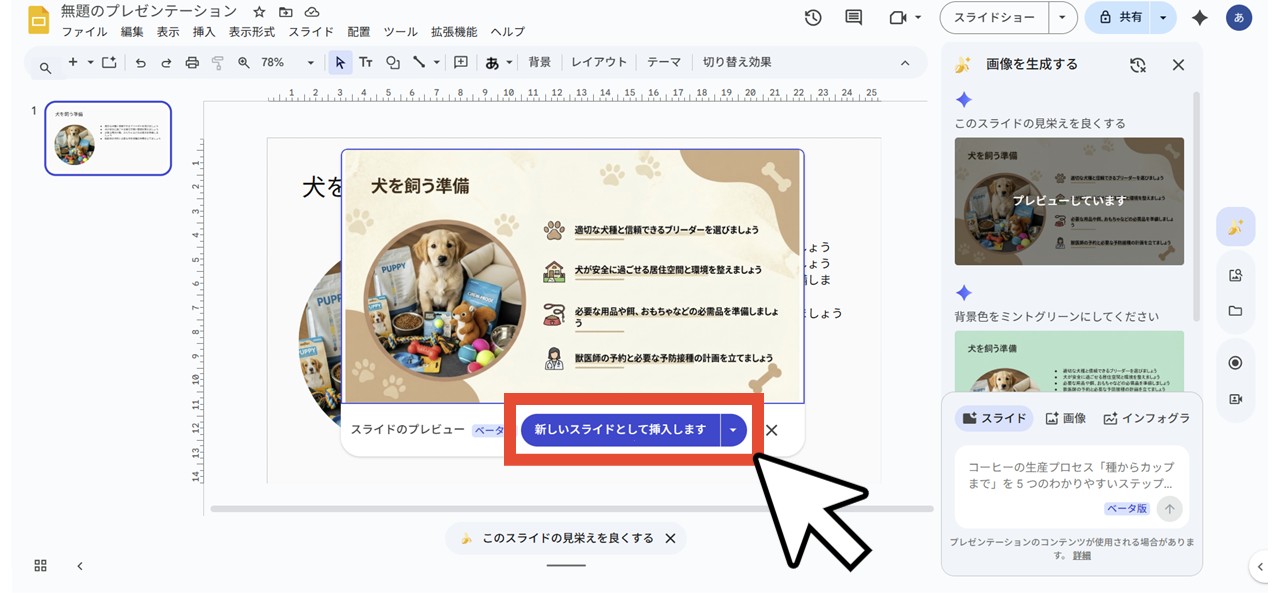Image resolution: width=1280 pixels, height=593 pixels.
Task: Open the 挿入 menu
Action: [x=203, y=31]
